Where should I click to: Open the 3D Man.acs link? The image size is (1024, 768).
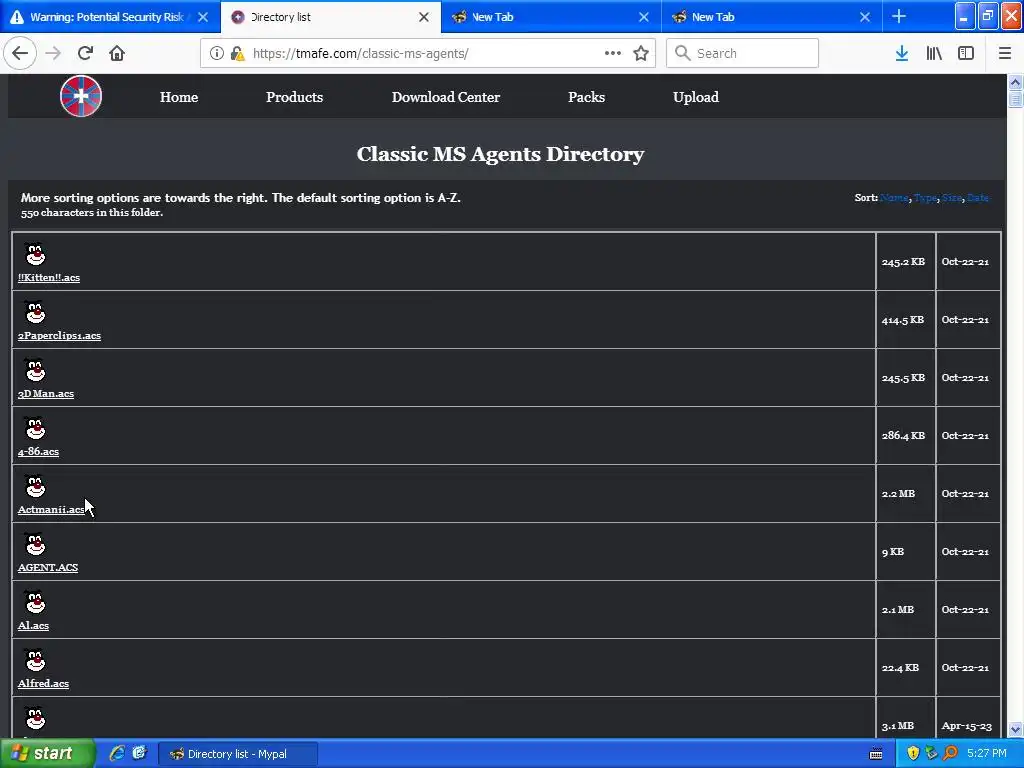pyautogui.click(x=46, y=394)
